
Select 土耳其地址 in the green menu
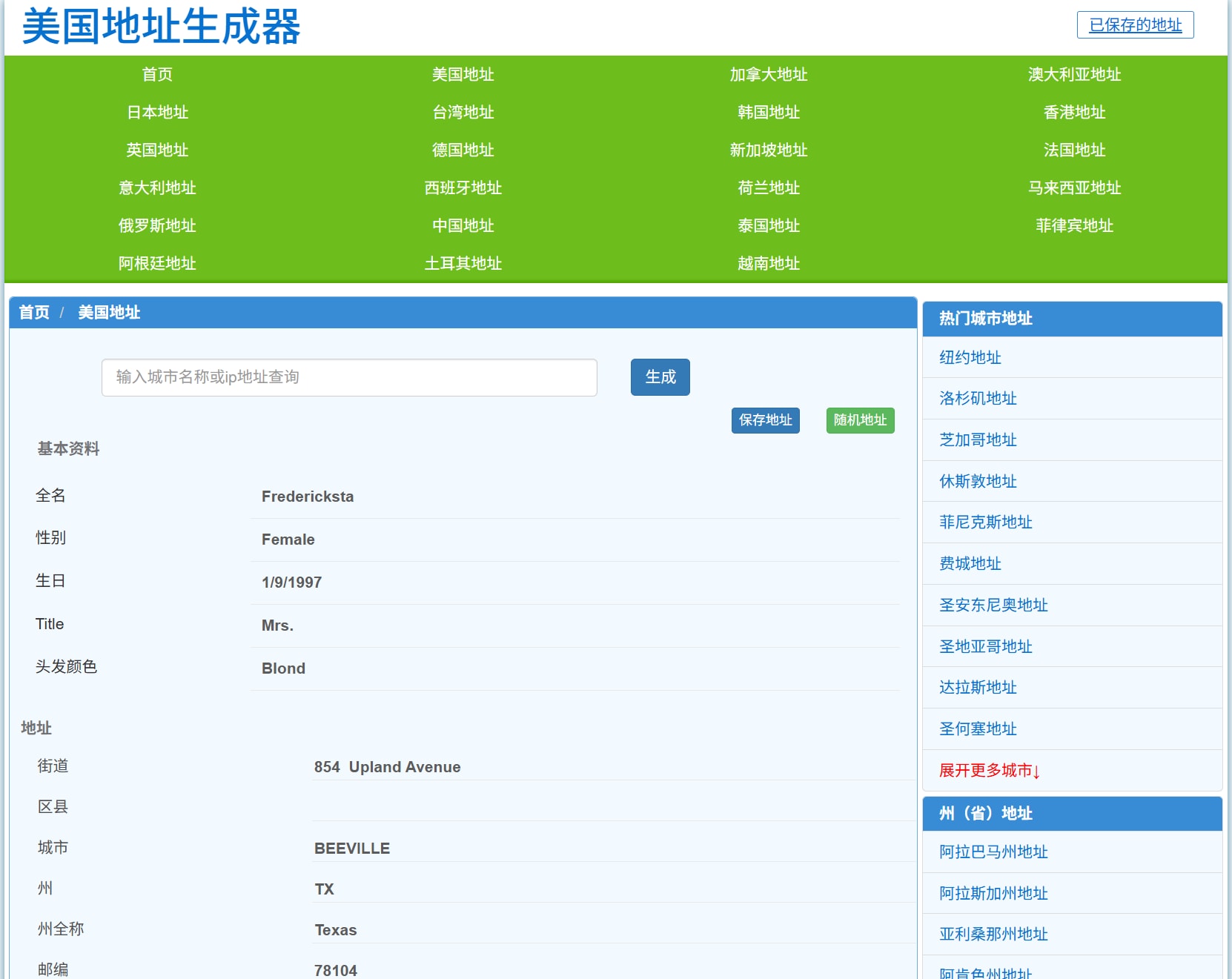pos(463,264)
